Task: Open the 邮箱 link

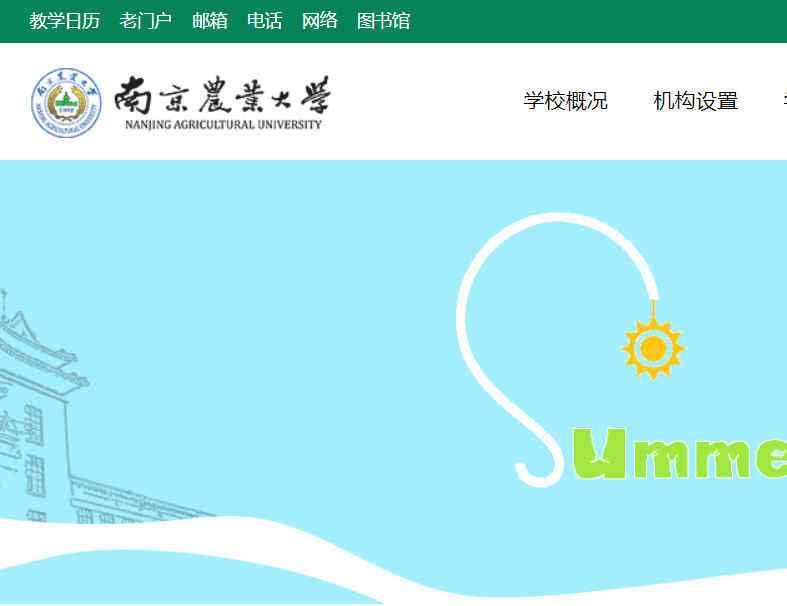Action: pos(210,21)
